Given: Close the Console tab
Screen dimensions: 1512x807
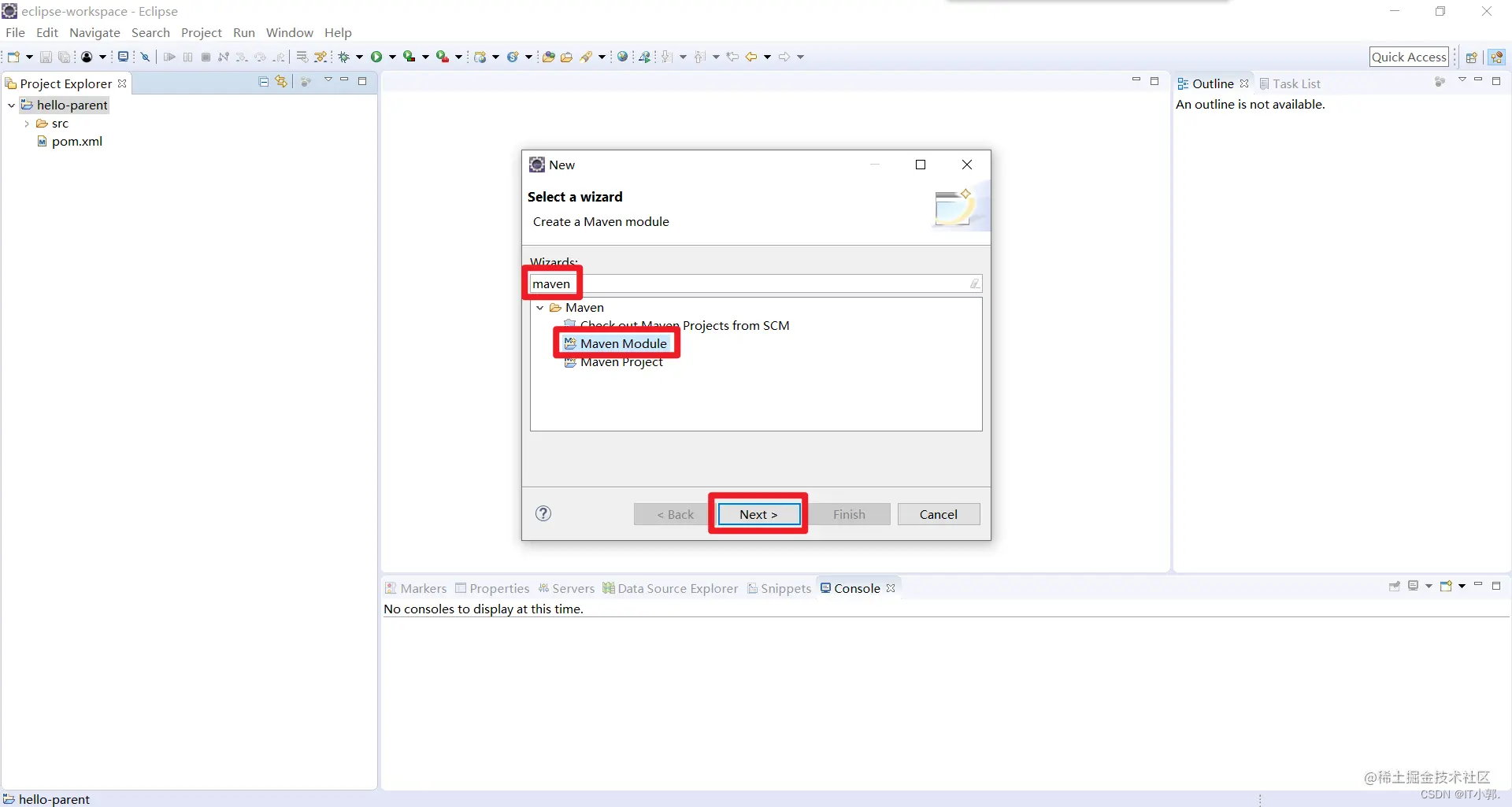Looking at the screenshot, I should click(x=891, y=588).
